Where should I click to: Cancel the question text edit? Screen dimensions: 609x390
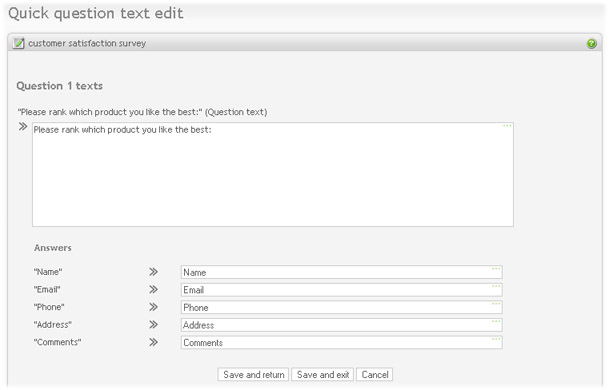coord(375,375)
